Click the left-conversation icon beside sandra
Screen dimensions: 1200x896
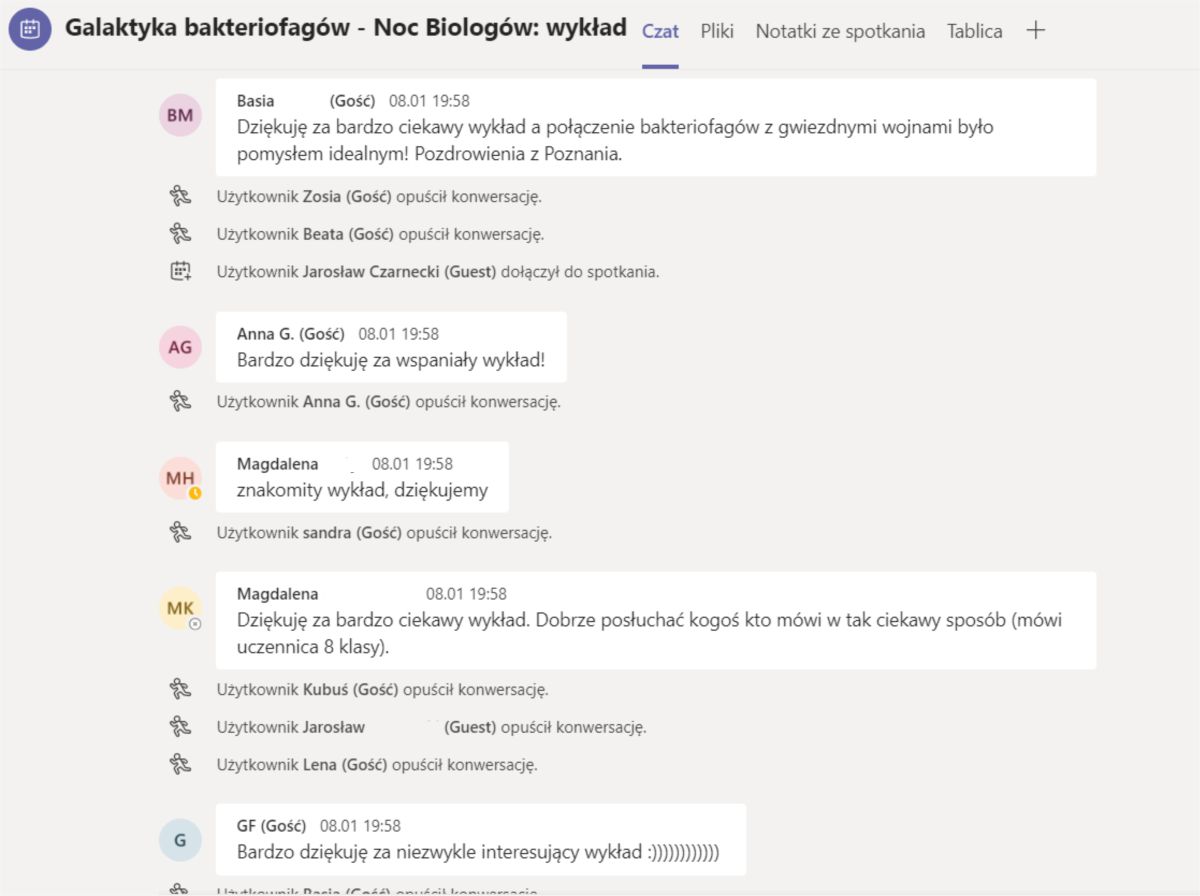[180, 532]
